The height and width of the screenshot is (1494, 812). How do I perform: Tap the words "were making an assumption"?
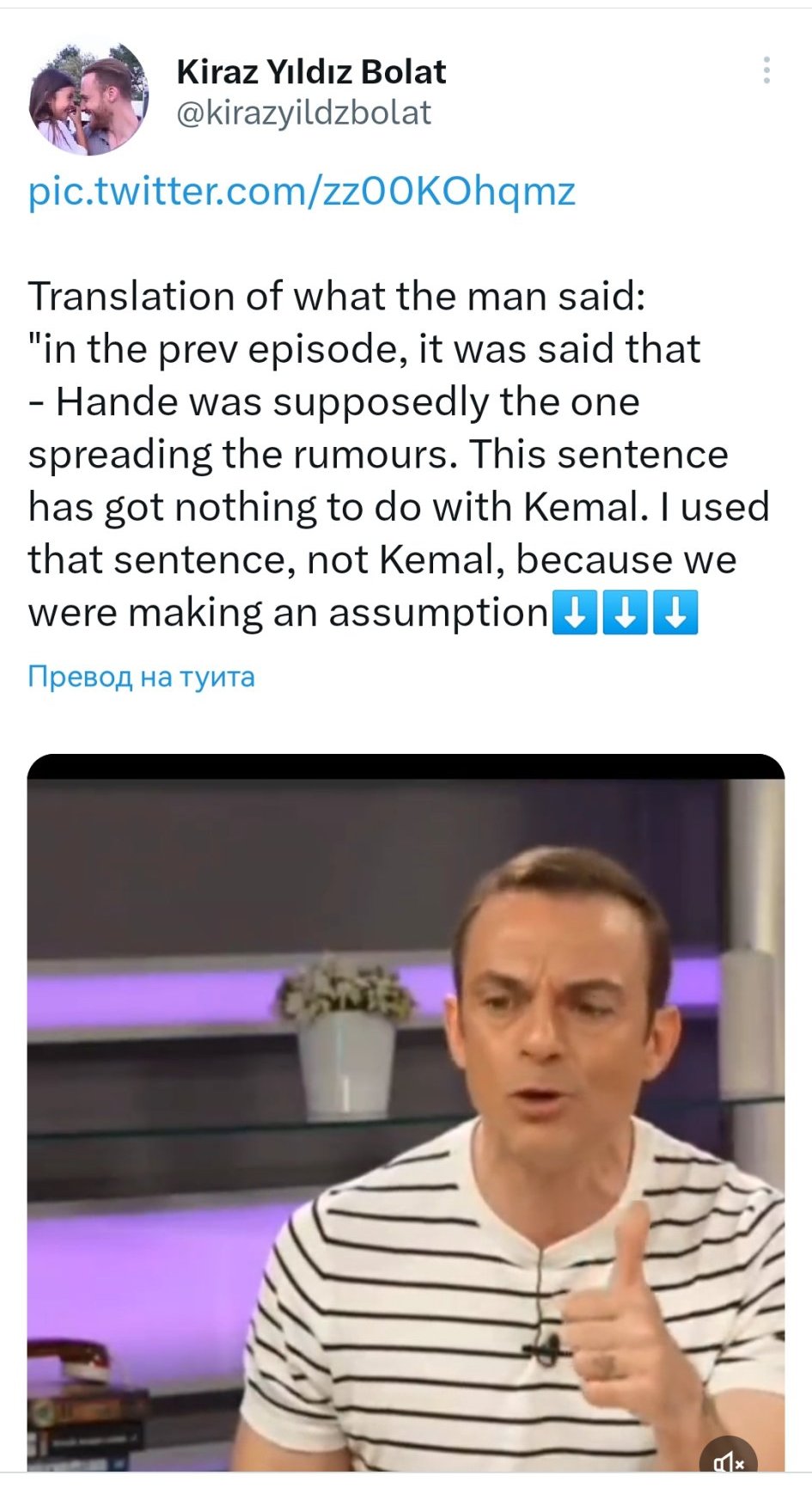pyautogui.click(x=288, y=613)
